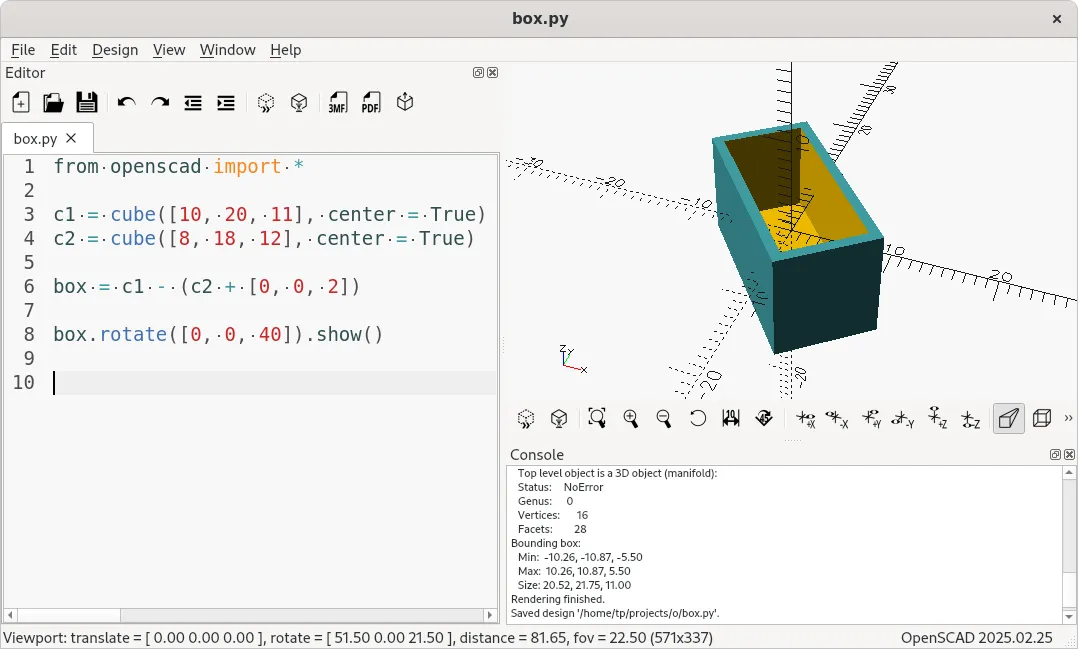
Task: Toggle perspective projection
Action: click(x=1007, y=418)
